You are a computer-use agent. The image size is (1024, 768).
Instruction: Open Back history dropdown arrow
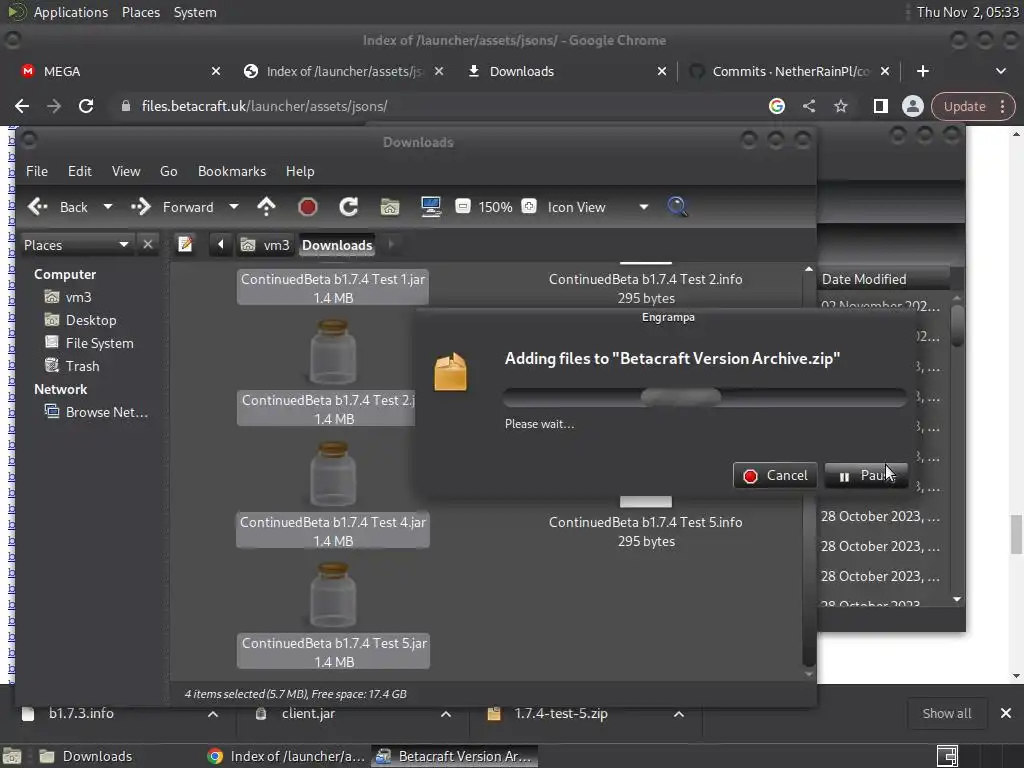(x=108, y=207)
